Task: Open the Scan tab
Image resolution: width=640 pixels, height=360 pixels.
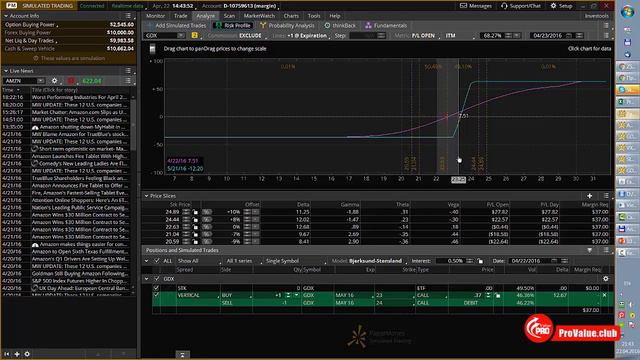Action: click(229, 16)
